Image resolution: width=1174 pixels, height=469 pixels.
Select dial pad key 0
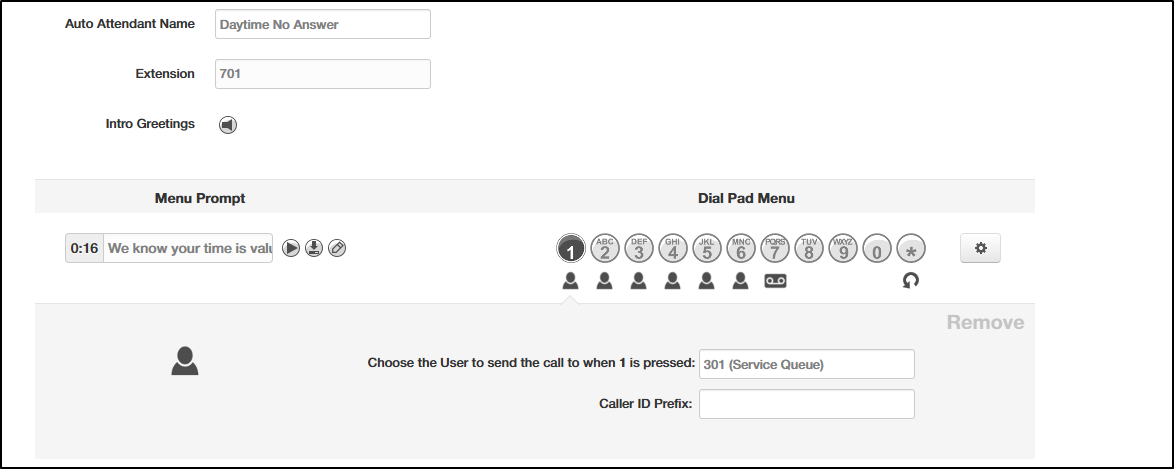pos(877,248)
